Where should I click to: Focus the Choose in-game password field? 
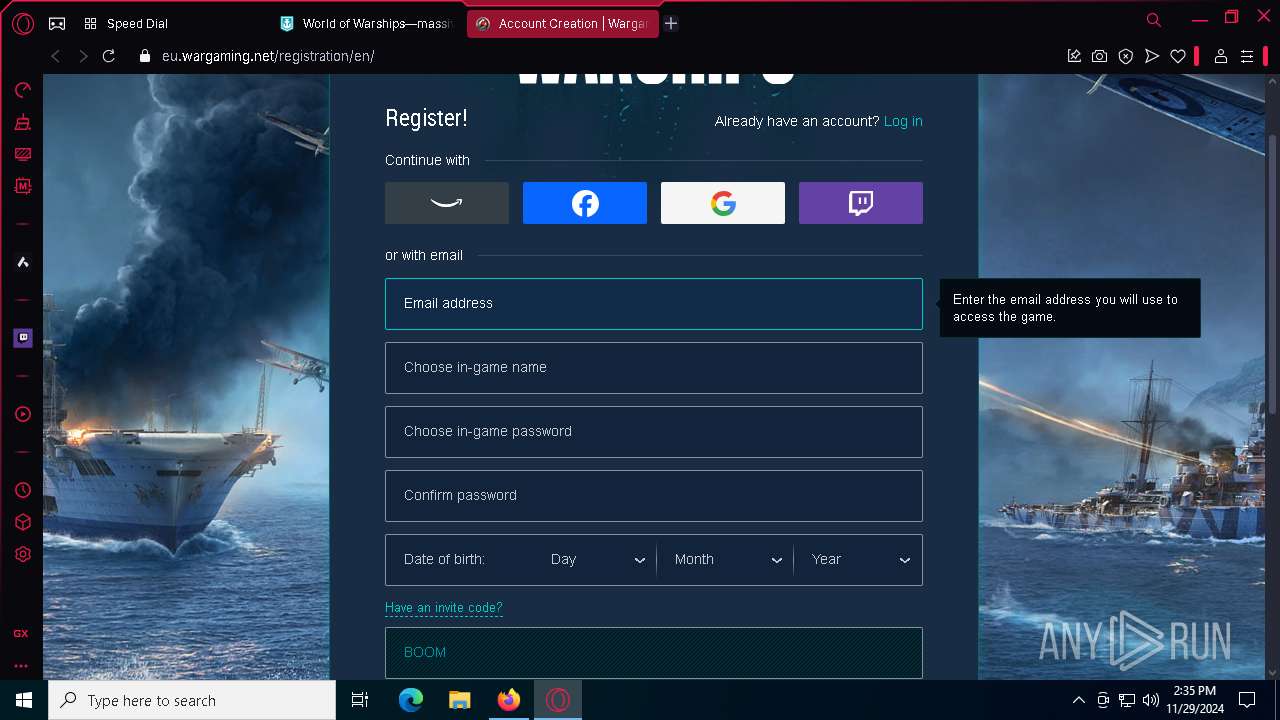coord(654,432)
